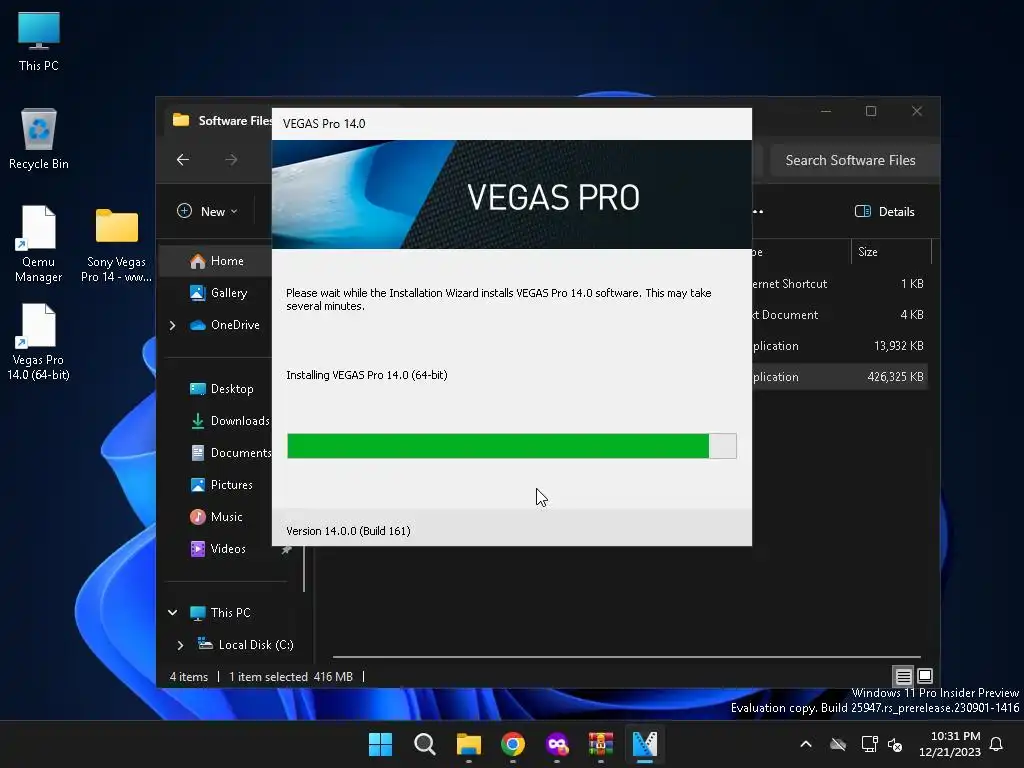The width and height of the screenshot is (1024, 768).
Task: Open the network status tray icon
Action: (x=869, y=744)
